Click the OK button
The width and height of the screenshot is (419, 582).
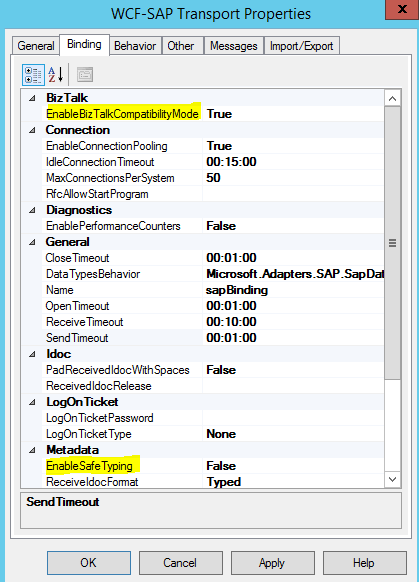click(x=89, y=563)
